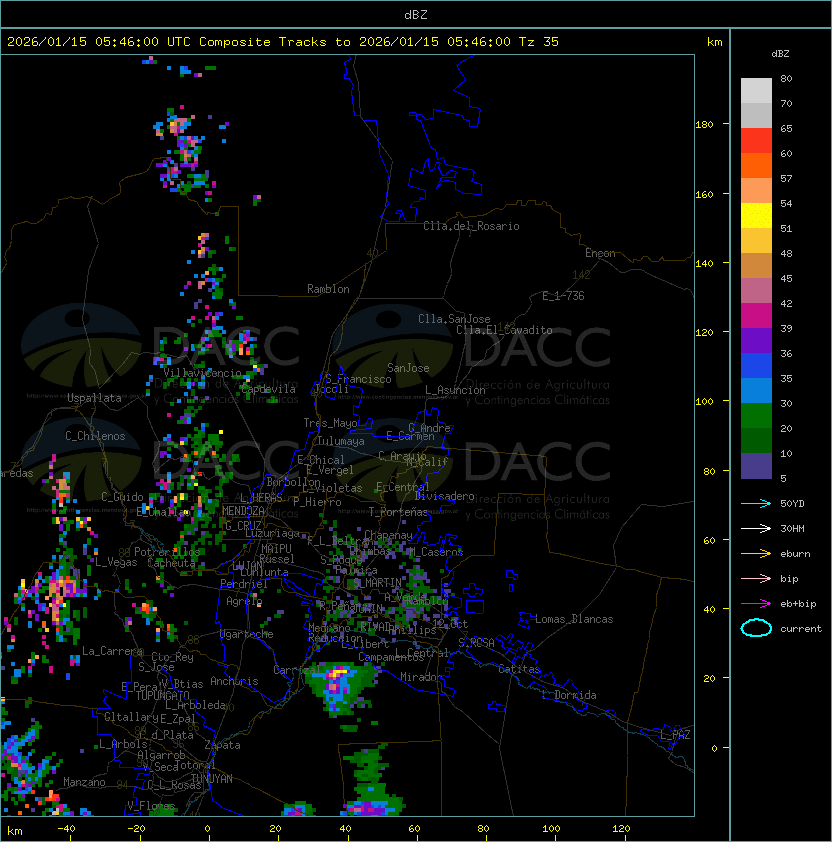This screenshot has width=832, height=842.
Task: Pick the magenta 39-42 dBZ swatch
Action: [756, 316]
